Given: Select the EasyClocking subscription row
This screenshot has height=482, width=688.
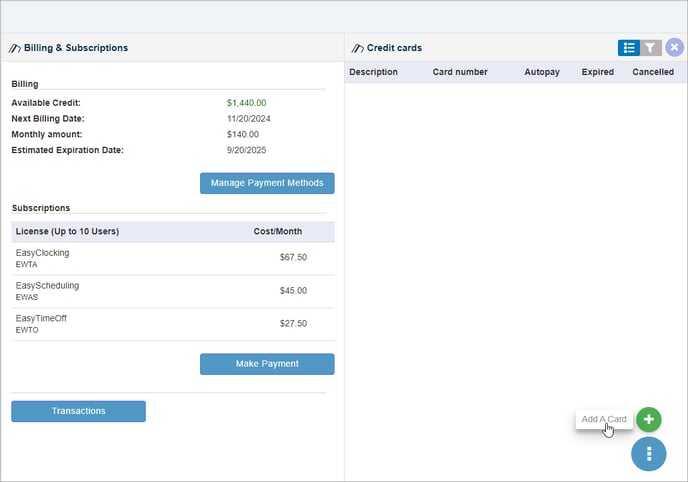Looking at the screenshot, I should coord(173,259).
